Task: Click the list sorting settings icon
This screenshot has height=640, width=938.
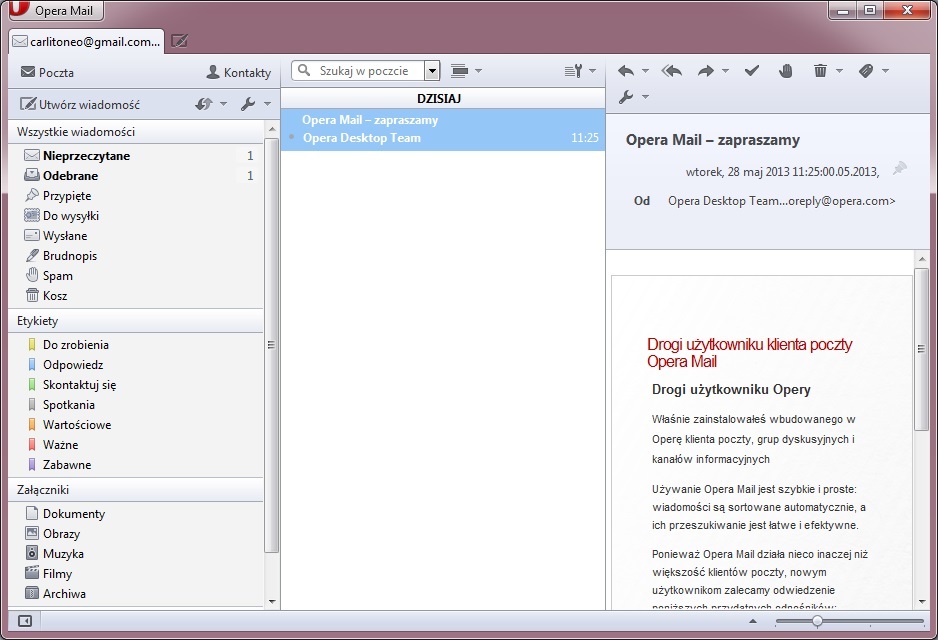Action: (574, 71)
